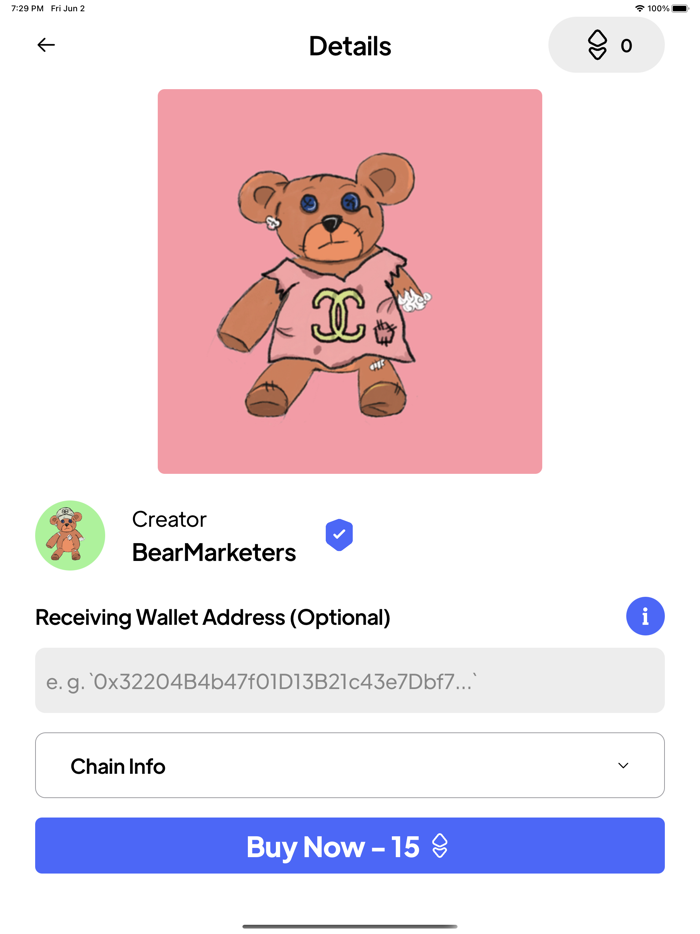Expand the Chain Info section
The width and height of the screenshot is (700, 934).
[x=349, y=765]
